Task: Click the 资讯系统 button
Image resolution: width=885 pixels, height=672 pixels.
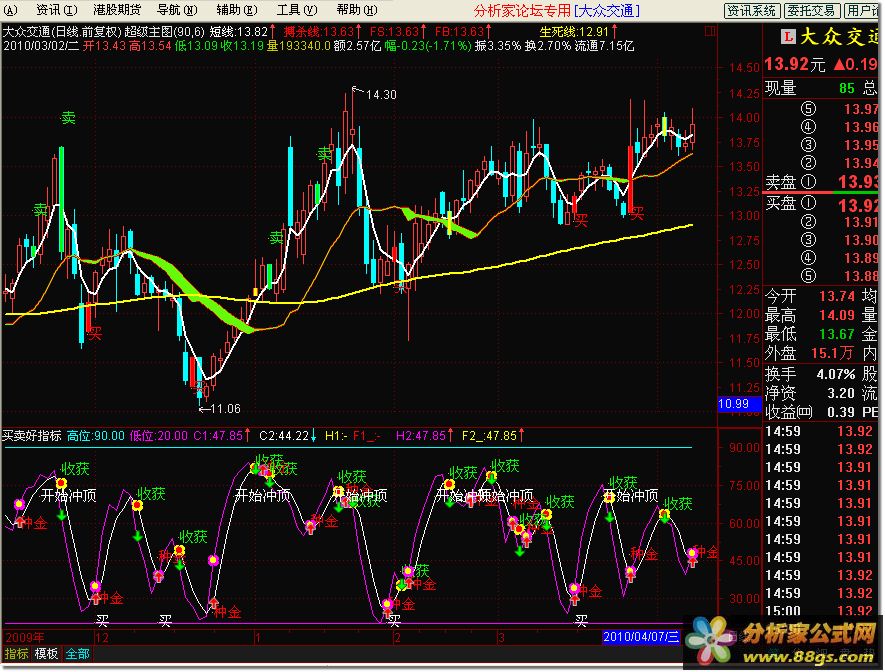Action: pos(752,10)
